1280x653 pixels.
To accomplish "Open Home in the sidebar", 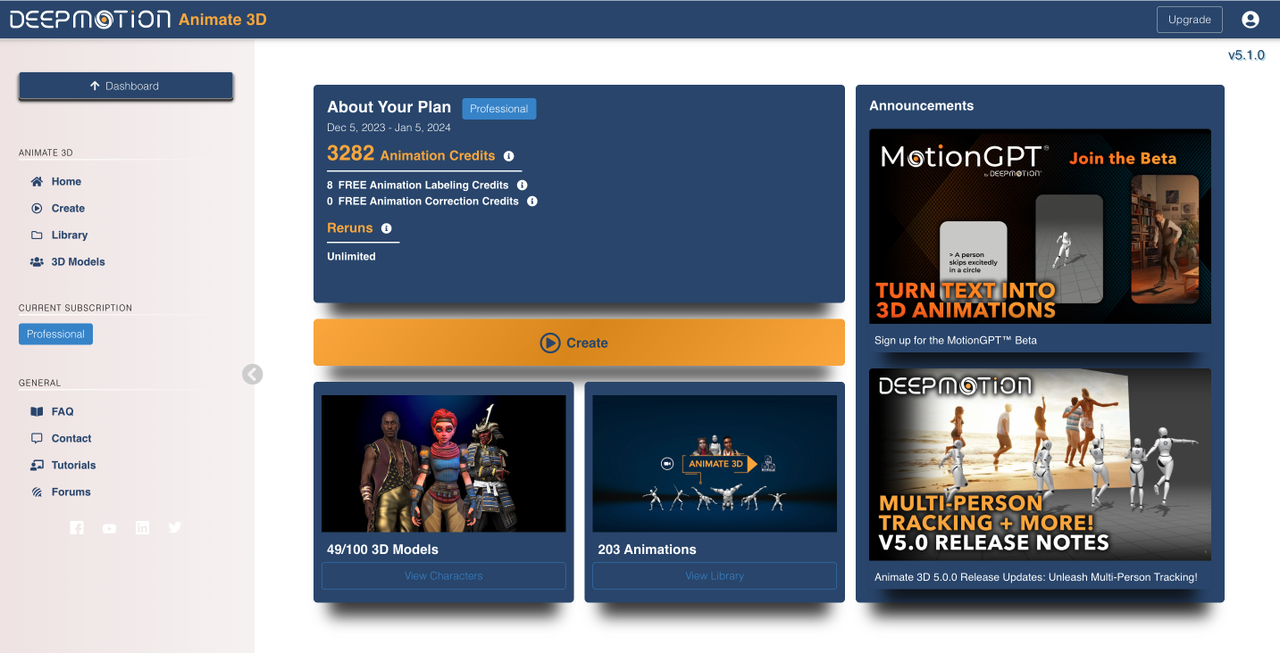I will tap(66, 182).
